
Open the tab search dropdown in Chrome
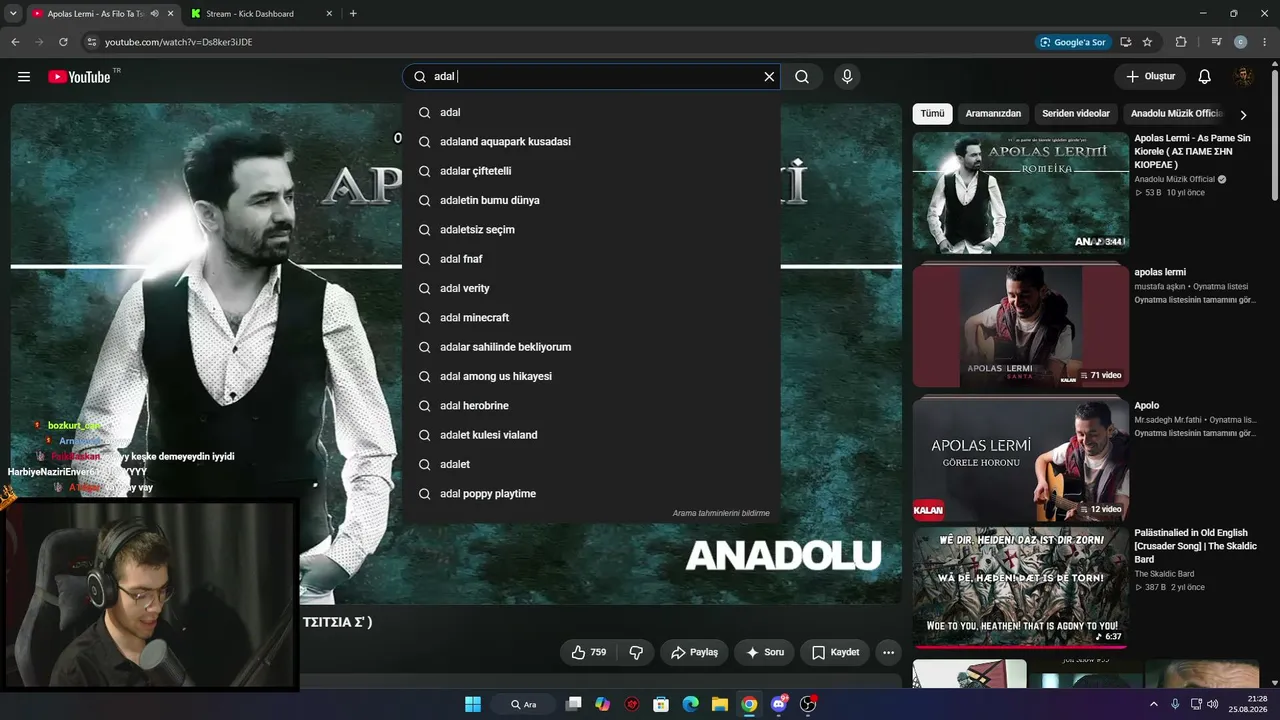[x=13, y=14]
